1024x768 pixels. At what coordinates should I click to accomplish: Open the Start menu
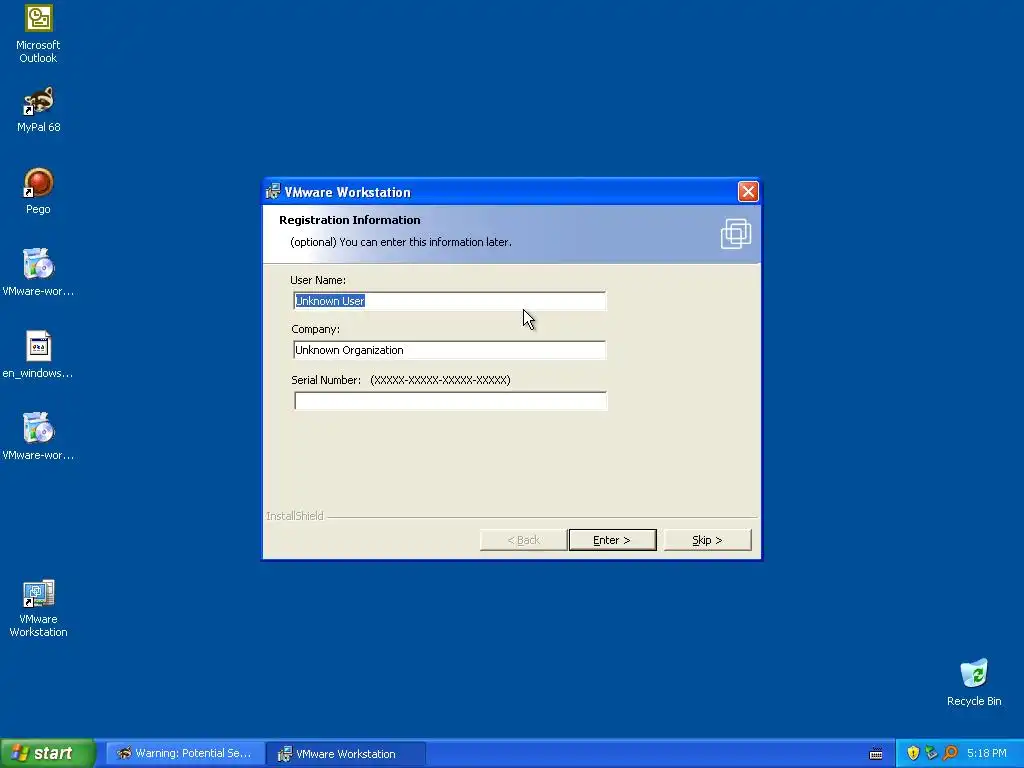click(x=48, y=753)
